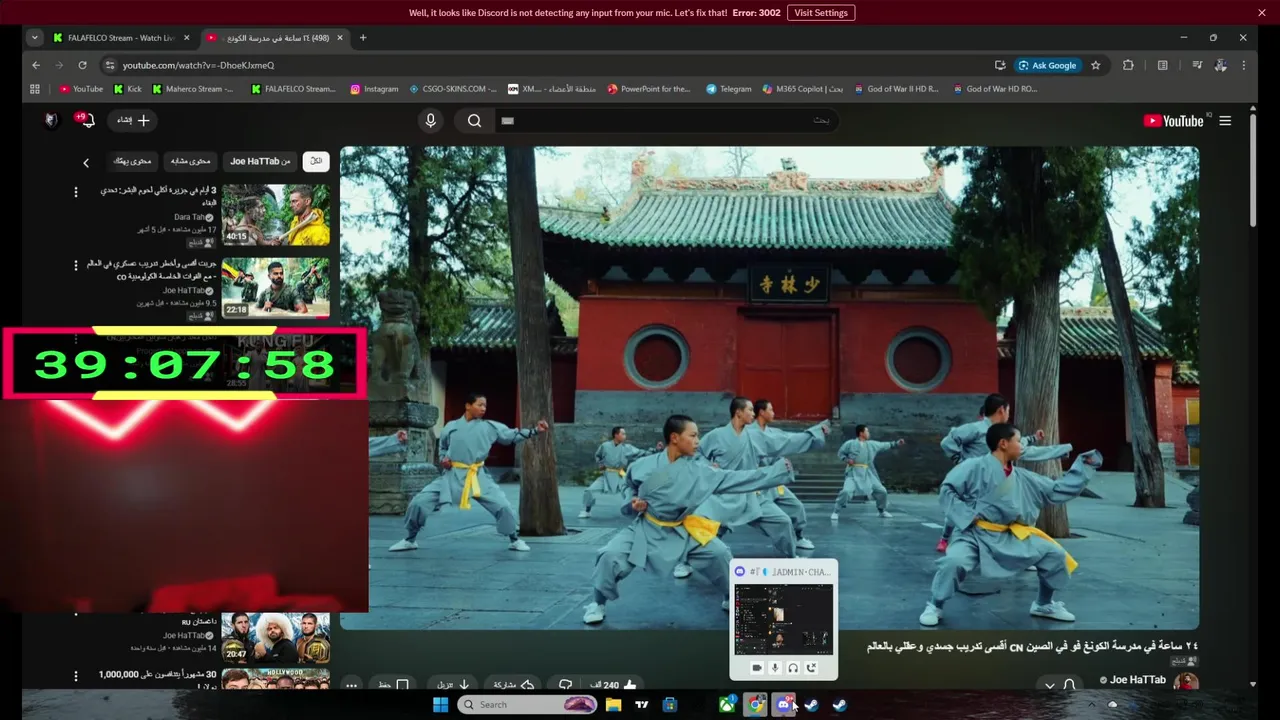The image size is (1280, 720).
Task: Open God of War II HD bookmark
Action: [x=895, y=89]
